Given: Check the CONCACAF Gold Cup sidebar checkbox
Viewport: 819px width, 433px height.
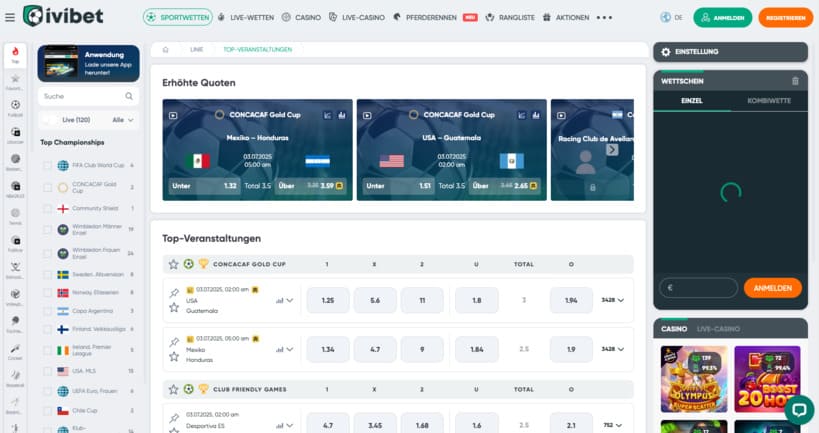Looking at the screenshot, I should [x=48, y=188].
